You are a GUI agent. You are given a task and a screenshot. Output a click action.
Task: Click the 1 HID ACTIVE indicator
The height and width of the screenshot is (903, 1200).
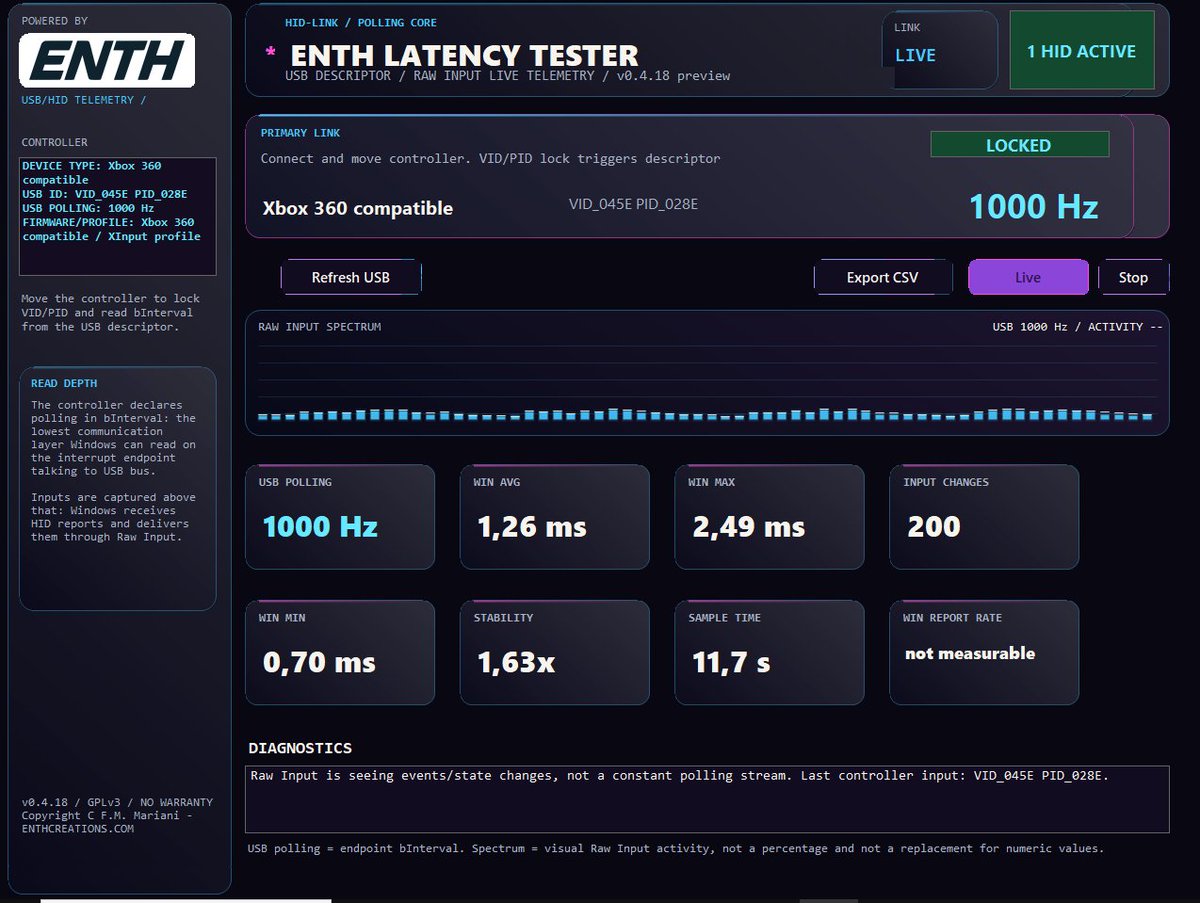(1082, 51)
